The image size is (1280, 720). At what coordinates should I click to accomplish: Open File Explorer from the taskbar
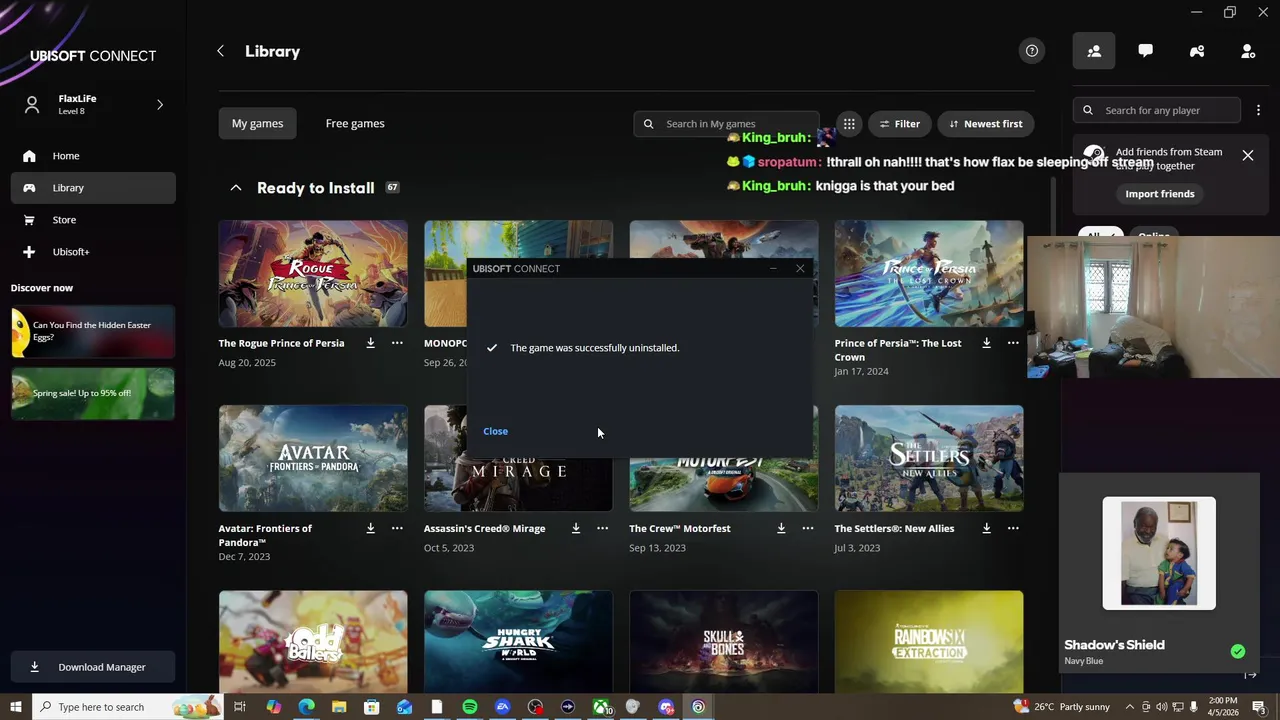click(x=339, y=707)
